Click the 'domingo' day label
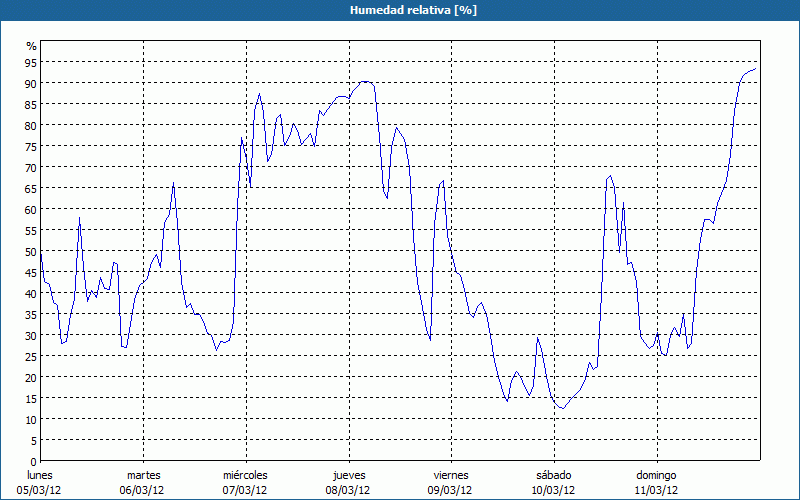Viewport: 800px width, 500px height. (656, 475)
